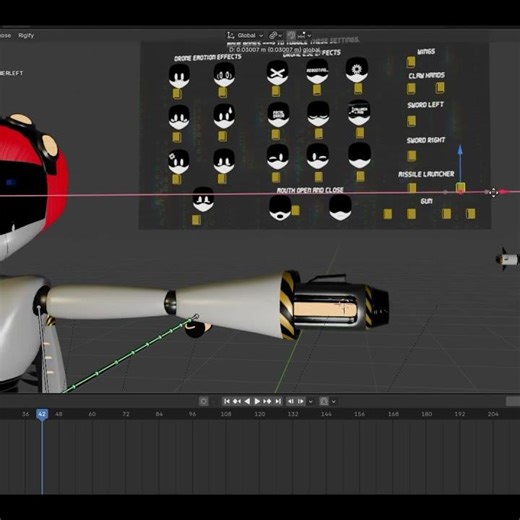Toggle the Wings yellow switch
The height and width of the screenshot is (520, 520).
click(411, 62)
